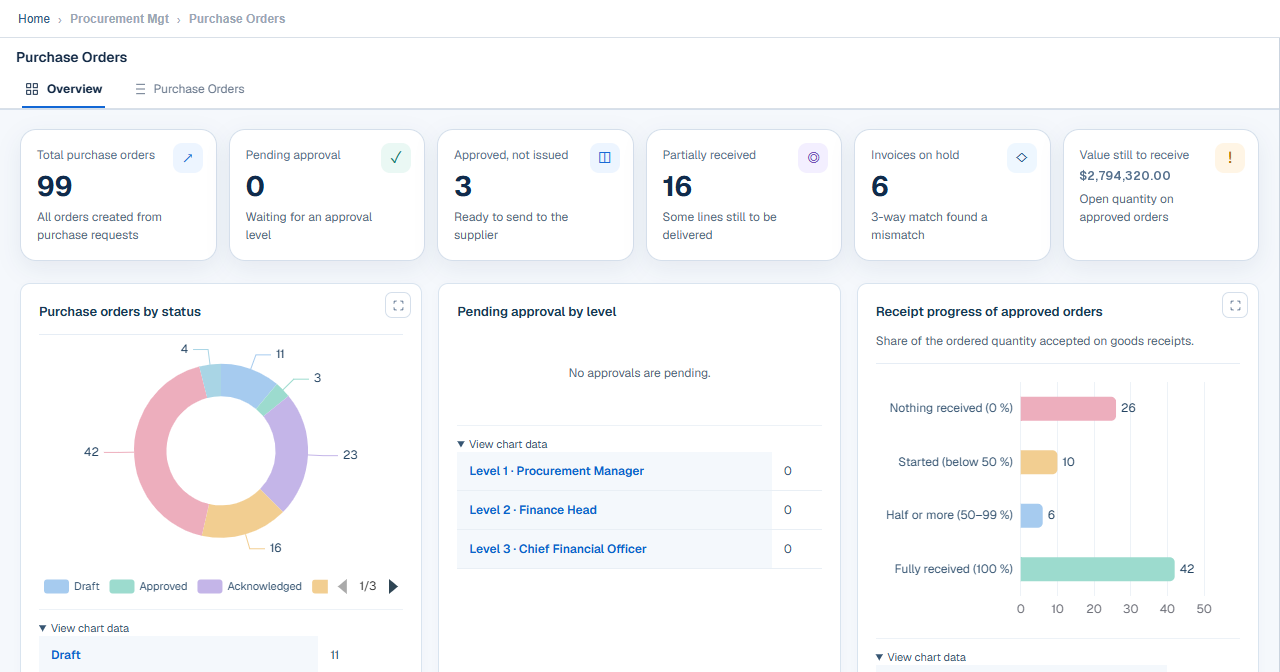This screenshot has width=1280, height=672.
Task: Click the Half or more (50–99 %) bar
Action: click(1031, 515)
